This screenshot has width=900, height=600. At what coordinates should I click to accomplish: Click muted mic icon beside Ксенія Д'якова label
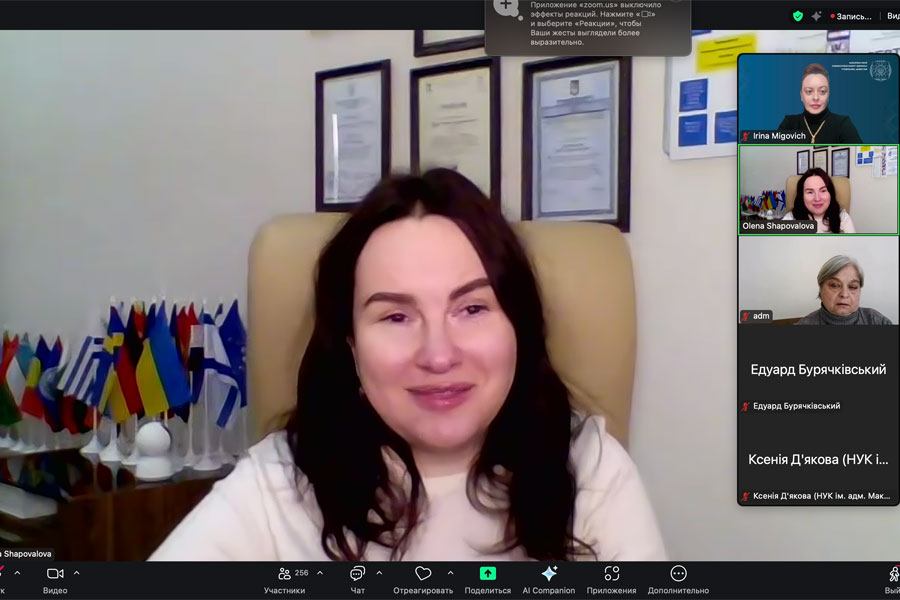[x=746, y=496]
